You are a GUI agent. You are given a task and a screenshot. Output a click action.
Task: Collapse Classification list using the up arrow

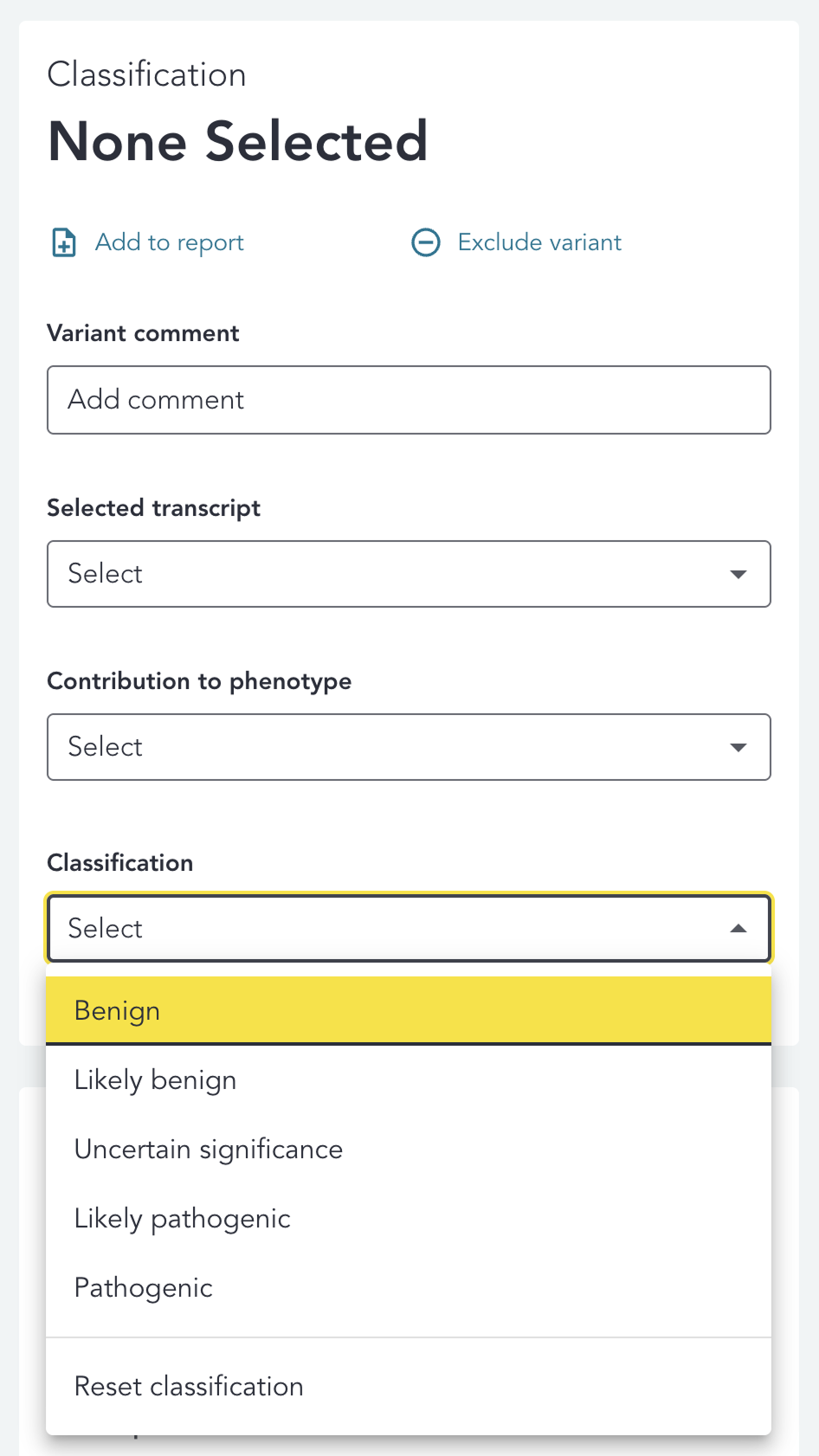738,929
